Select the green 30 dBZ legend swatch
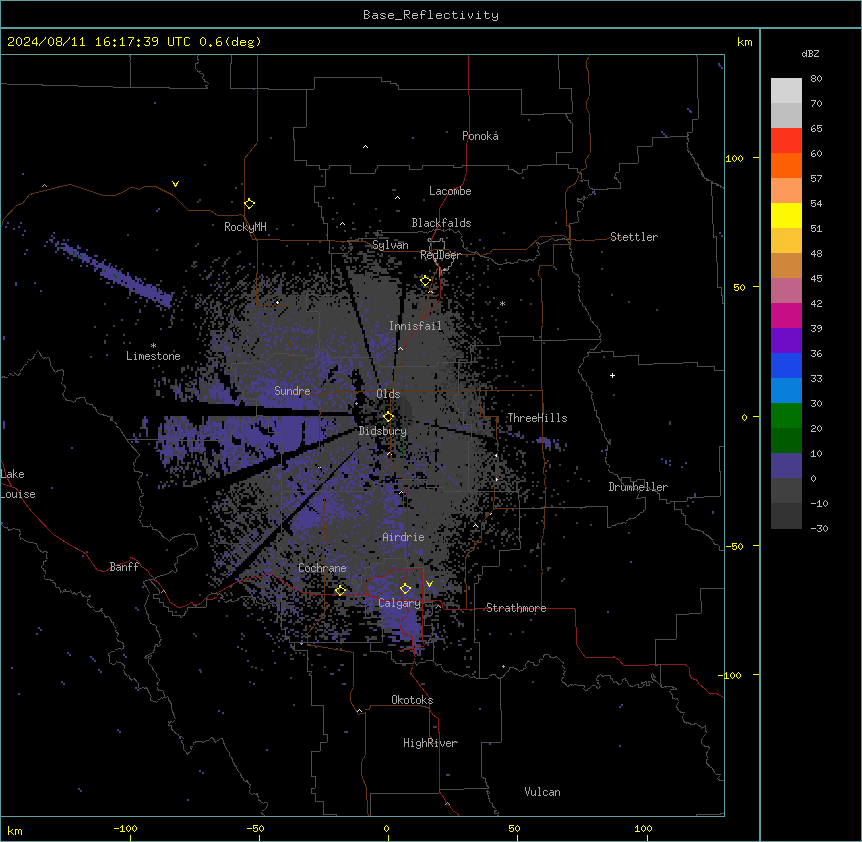 [786, 416]
